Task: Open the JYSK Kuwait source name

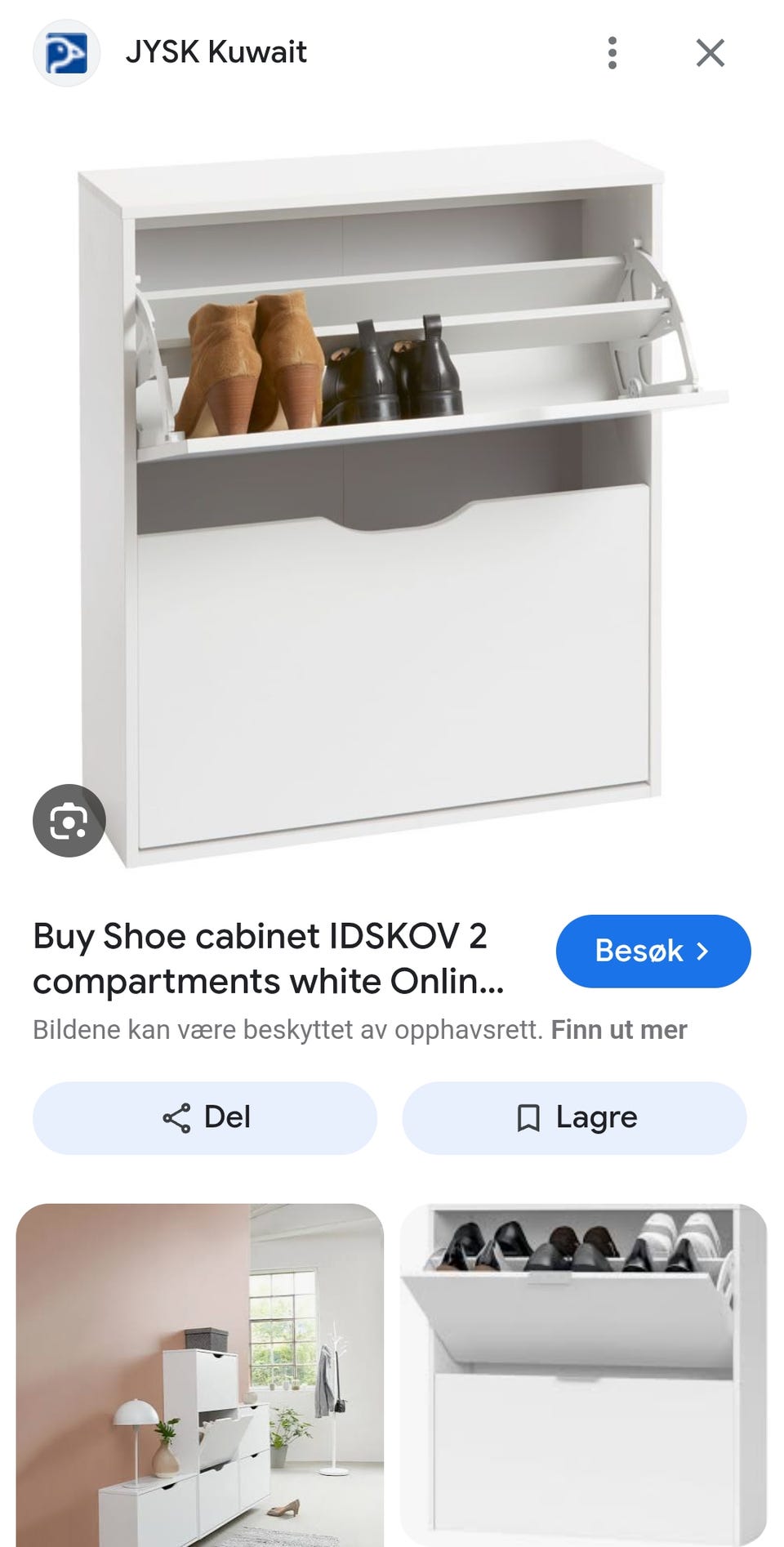Action: click(216, 52)
